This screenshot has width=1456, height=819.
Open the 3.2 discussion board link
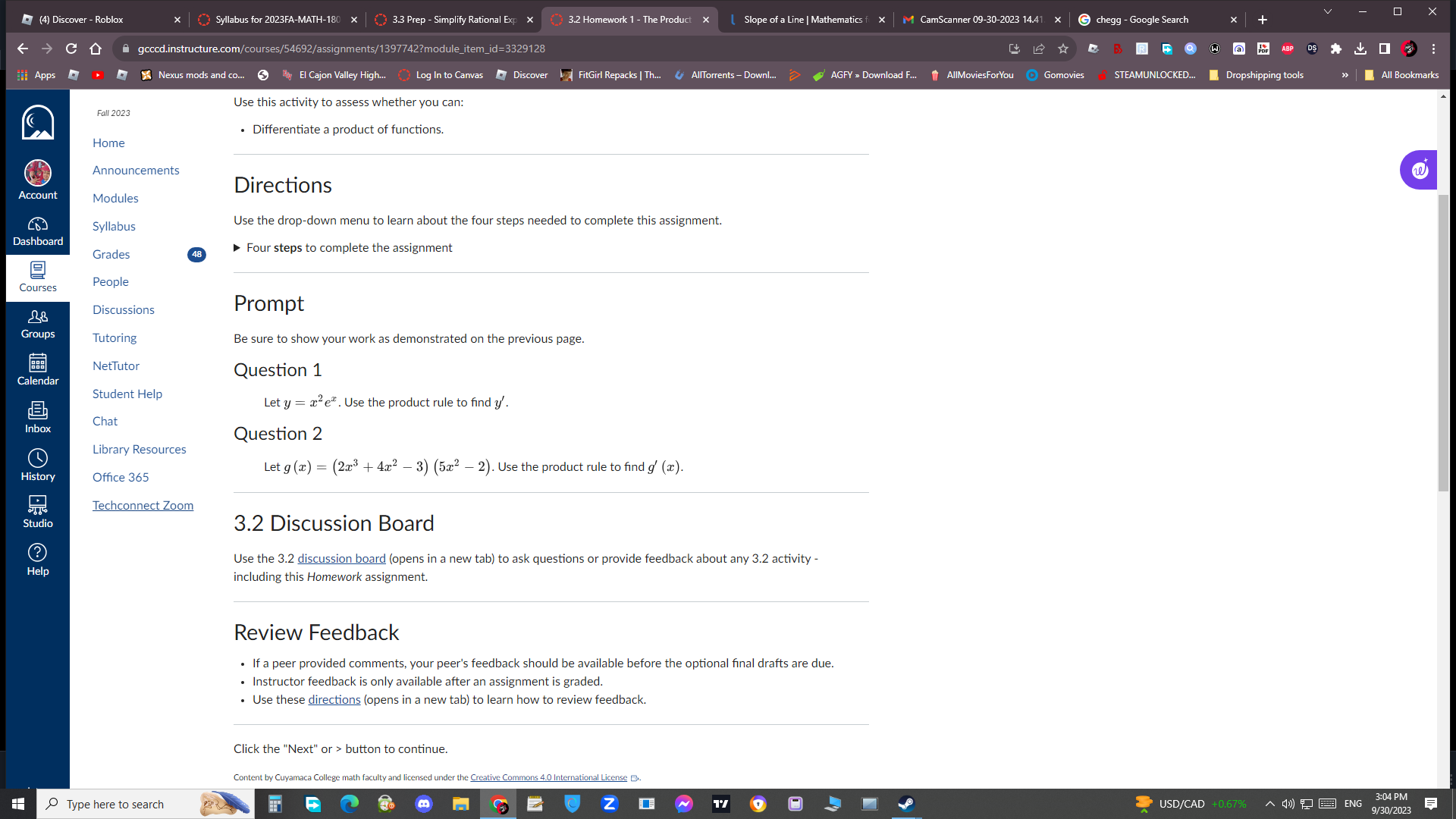341,559
